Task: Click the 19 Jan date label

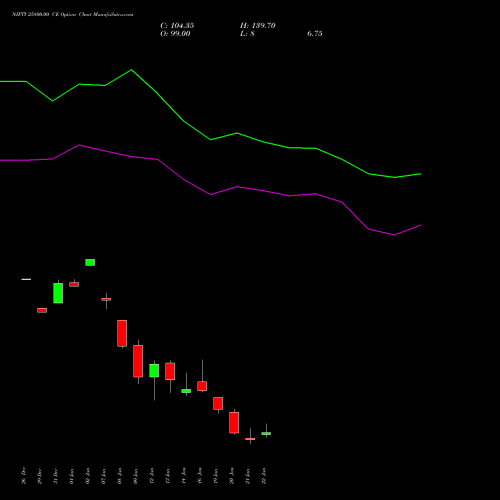Action: [216, 476]
